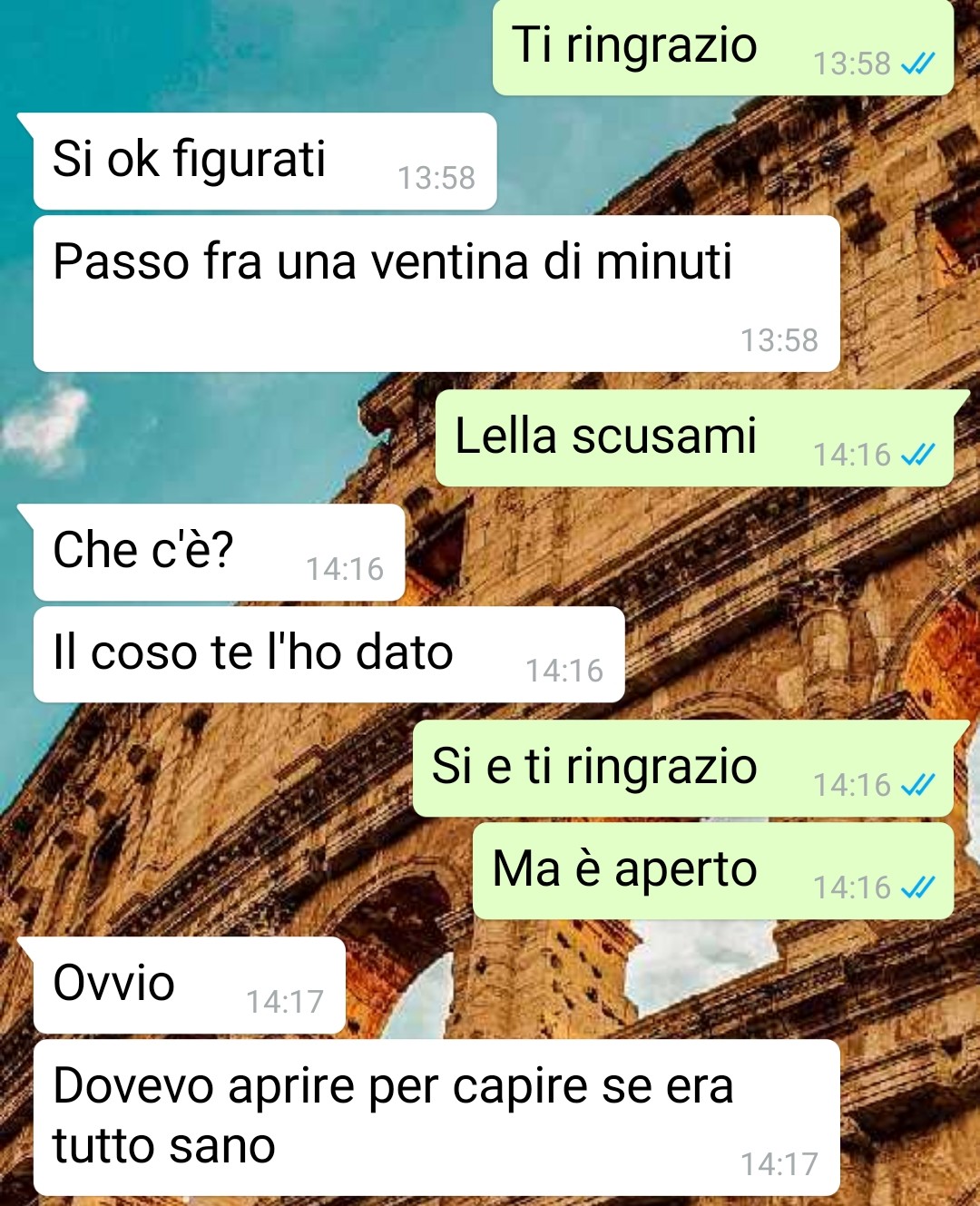Tap the 14:16 timestamp on 'Che c'è?'
The height and width of the screenshot is (1206, 980).
(345, 569)
